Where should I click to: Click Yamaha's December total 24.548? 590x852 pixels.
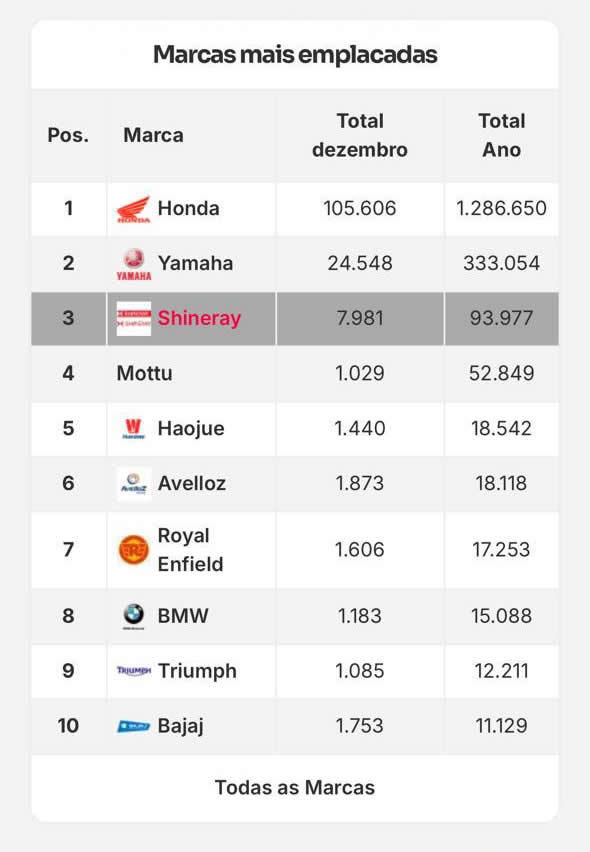pyautogui.click(x=360, y=264)
